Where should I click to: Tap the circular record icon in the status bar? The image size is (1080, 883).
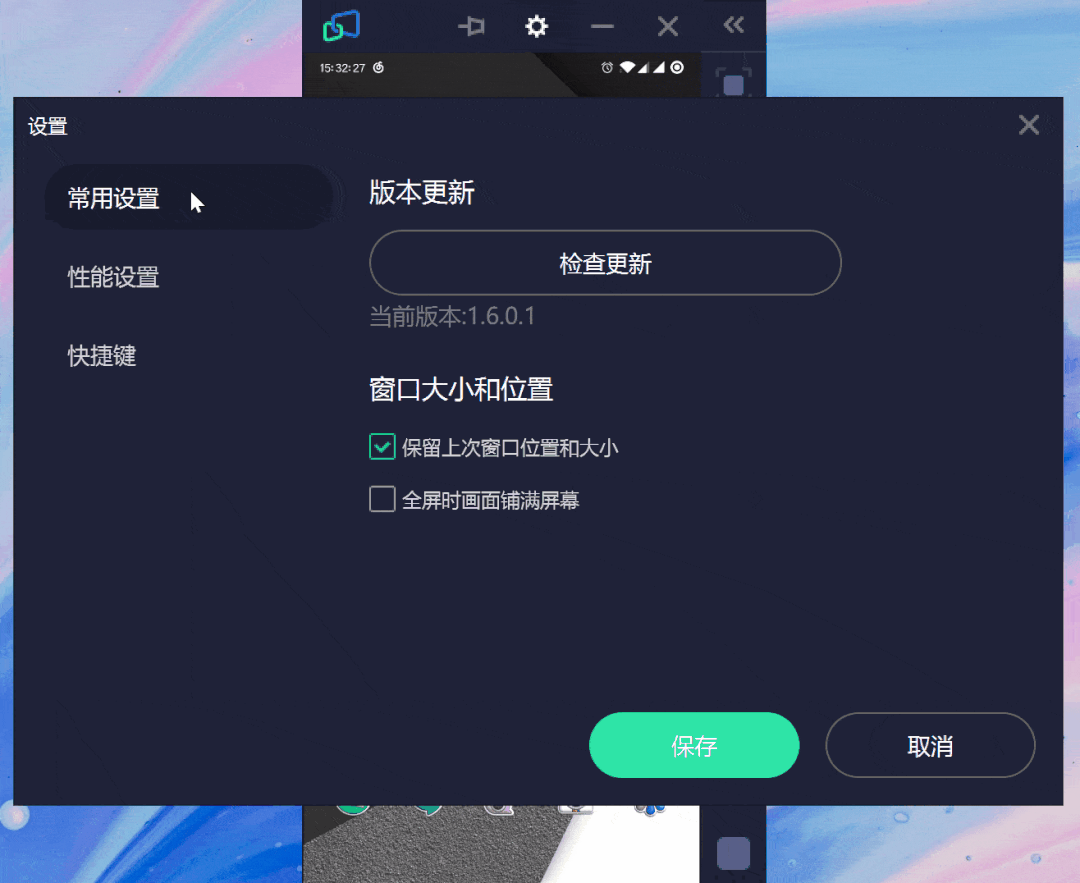(x=677, y=67)
